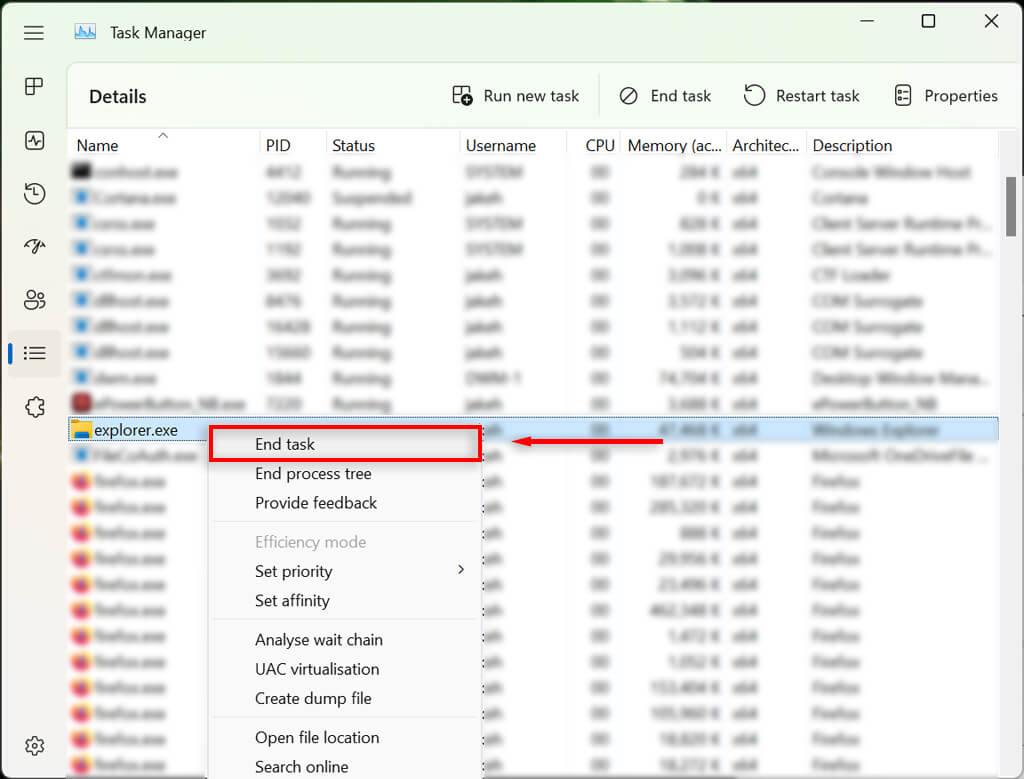This screenshot has height=779, width=1024.
Task: Sort processes by PID column header
Action: [x=278, y=146]
